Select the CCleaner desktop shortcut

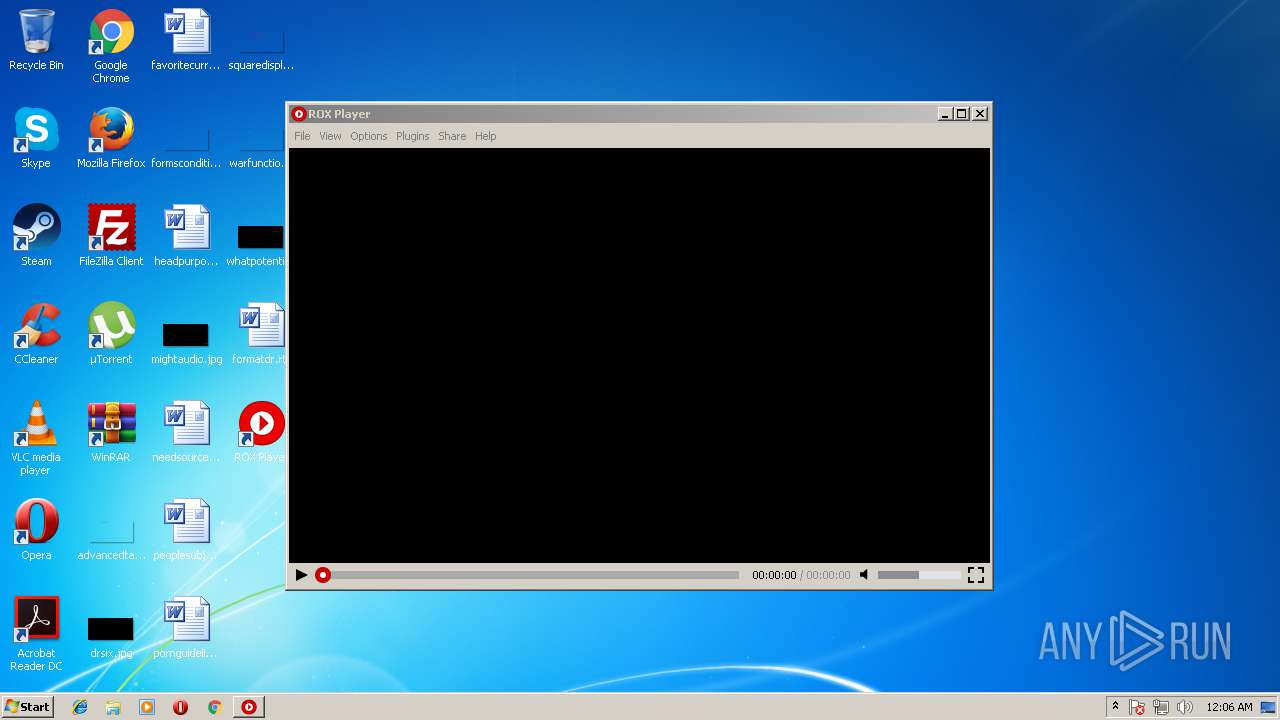point(36,334)
